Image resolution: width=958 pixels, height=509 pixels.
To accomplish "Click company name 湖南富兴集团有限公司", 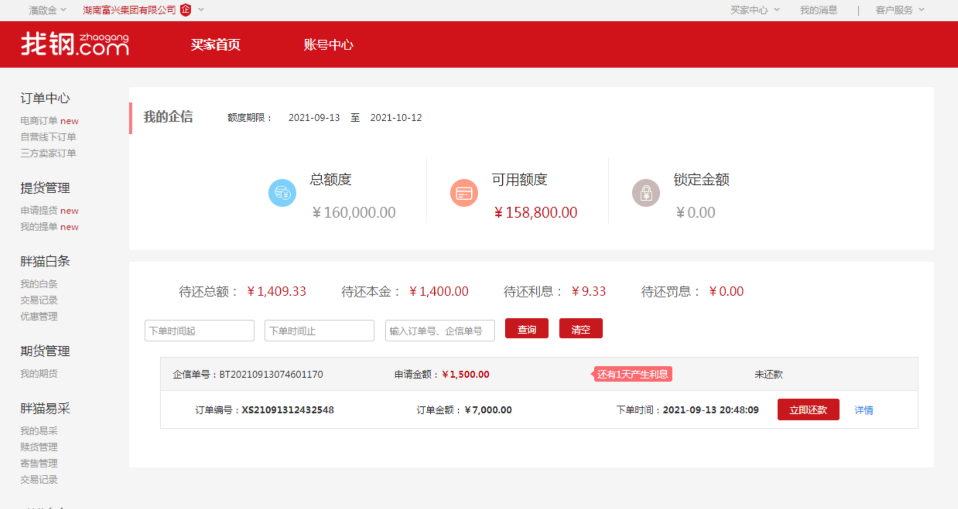I will point(130,10).
